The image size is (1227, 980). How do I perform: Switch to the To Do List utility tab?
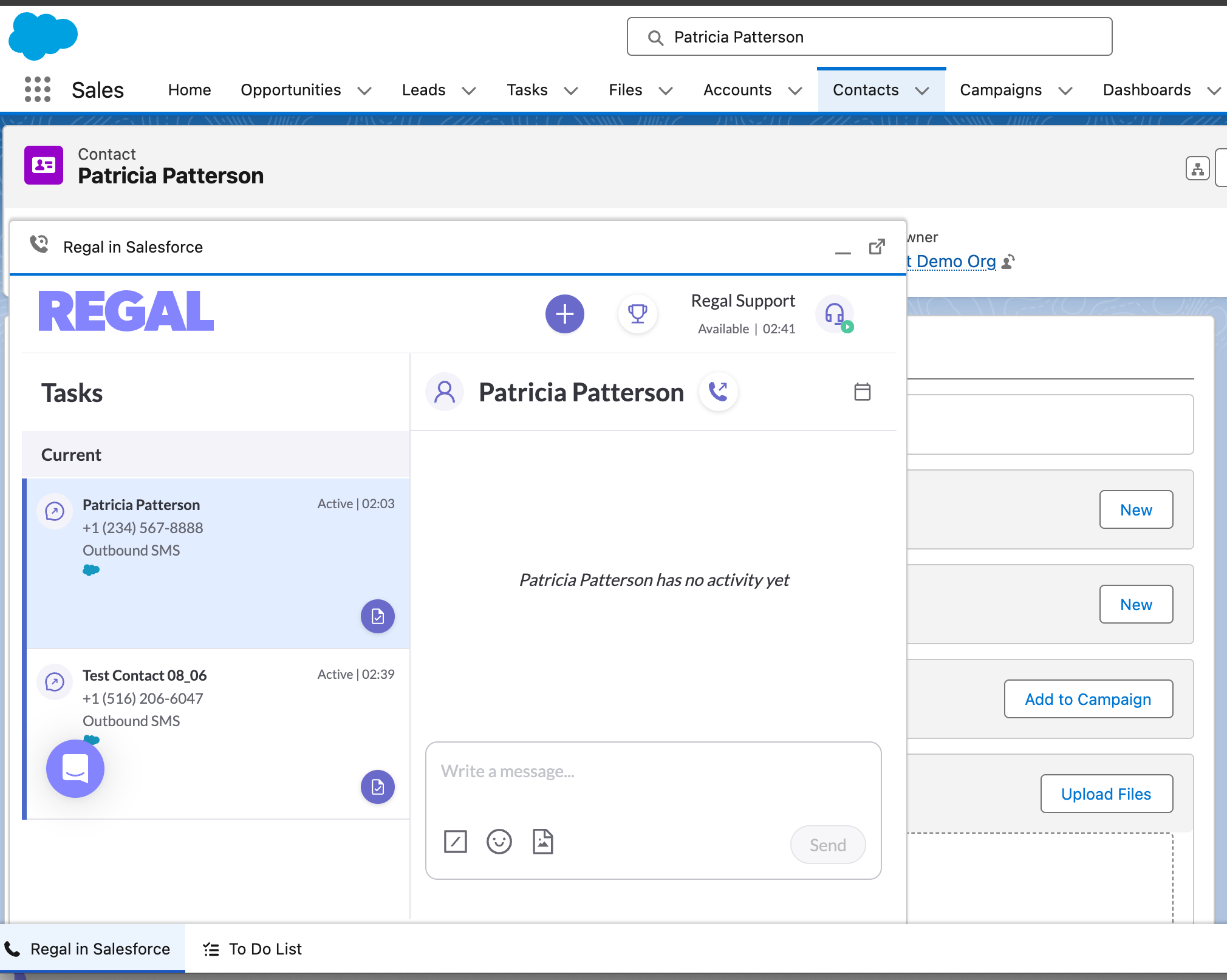tap(253, 949)
